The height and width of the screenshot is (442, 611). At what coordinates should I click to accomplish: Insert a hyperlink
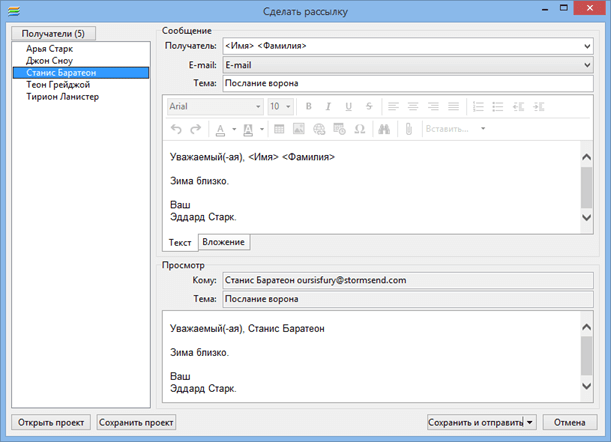click(x=319, y=129)
